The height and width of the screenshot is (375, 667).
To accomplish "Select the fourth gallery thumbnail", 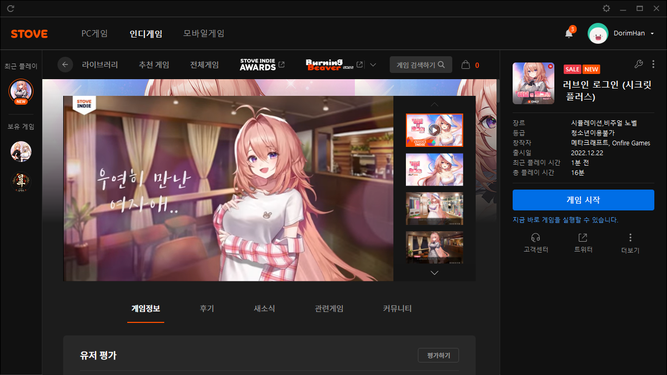I will (x=434, y=247).
